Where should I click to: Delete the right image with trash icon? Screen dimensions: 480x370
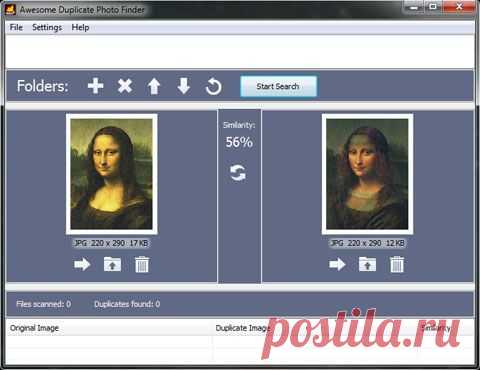[397, 264]
